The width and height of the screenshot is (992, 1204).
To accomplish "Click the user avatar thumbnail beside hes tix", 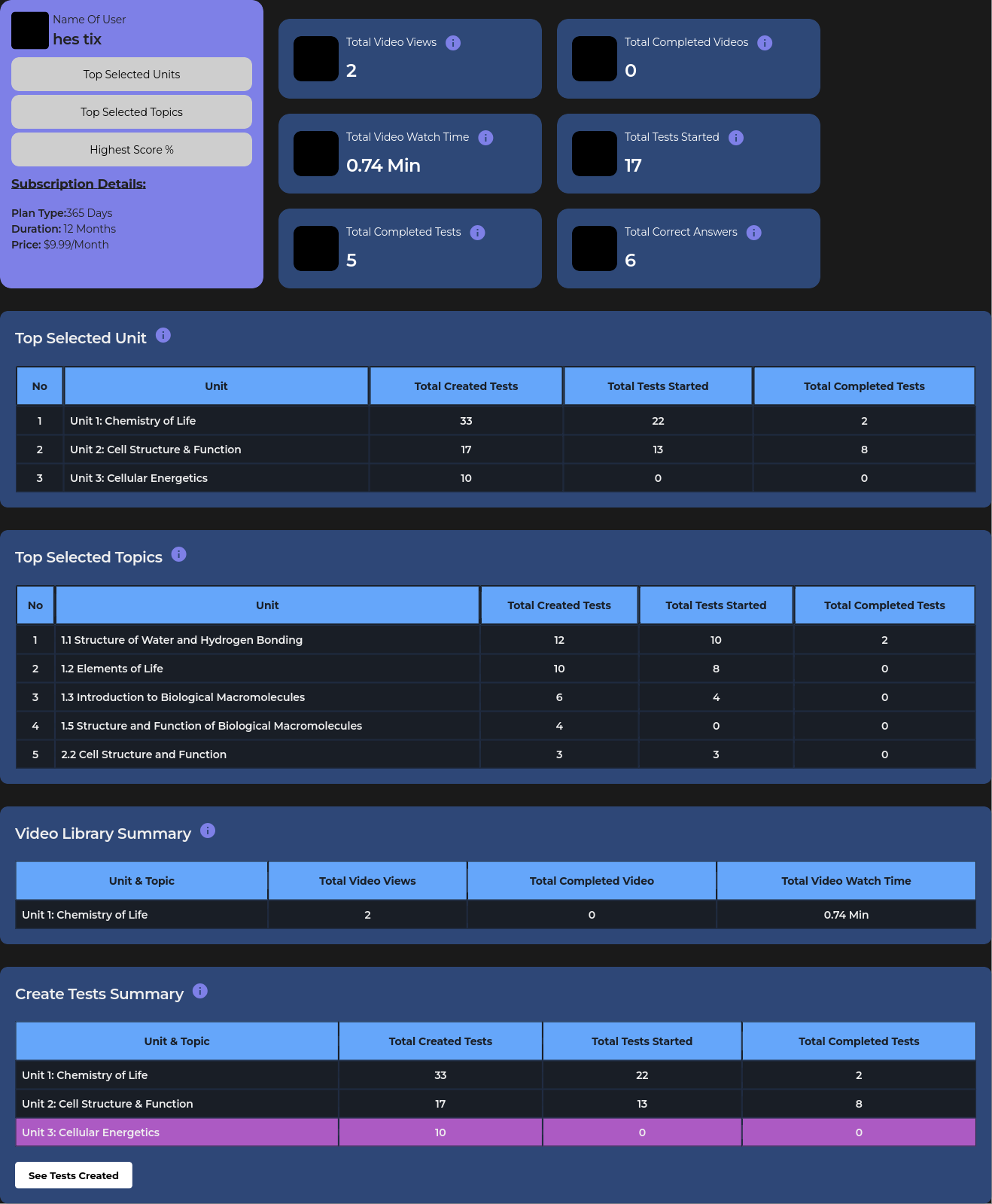I will click(30, 31).
